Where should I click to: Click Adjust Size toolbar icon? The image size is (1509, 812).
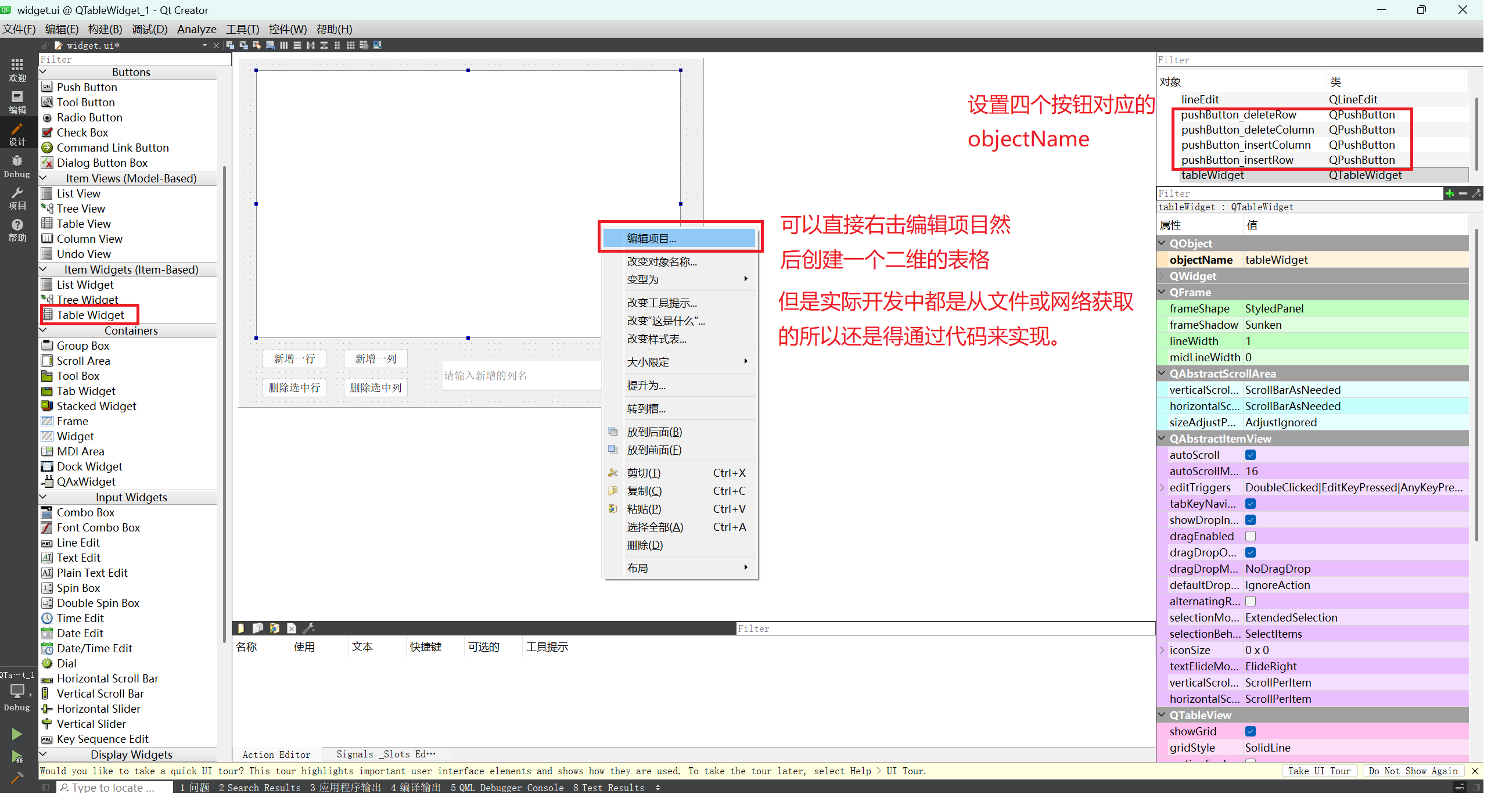(378, 45)
